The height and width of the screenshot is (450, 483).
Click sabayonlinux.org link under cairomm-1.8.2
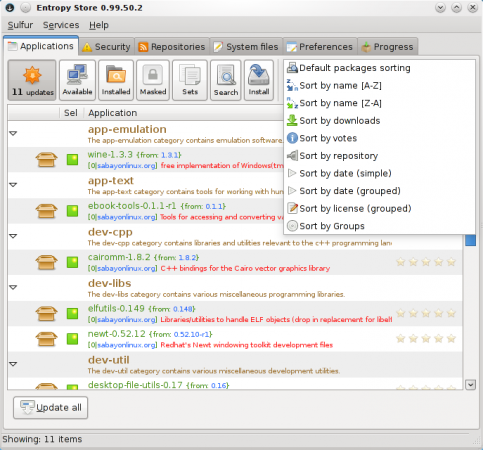pyautogui.click(x=127, y=268)
